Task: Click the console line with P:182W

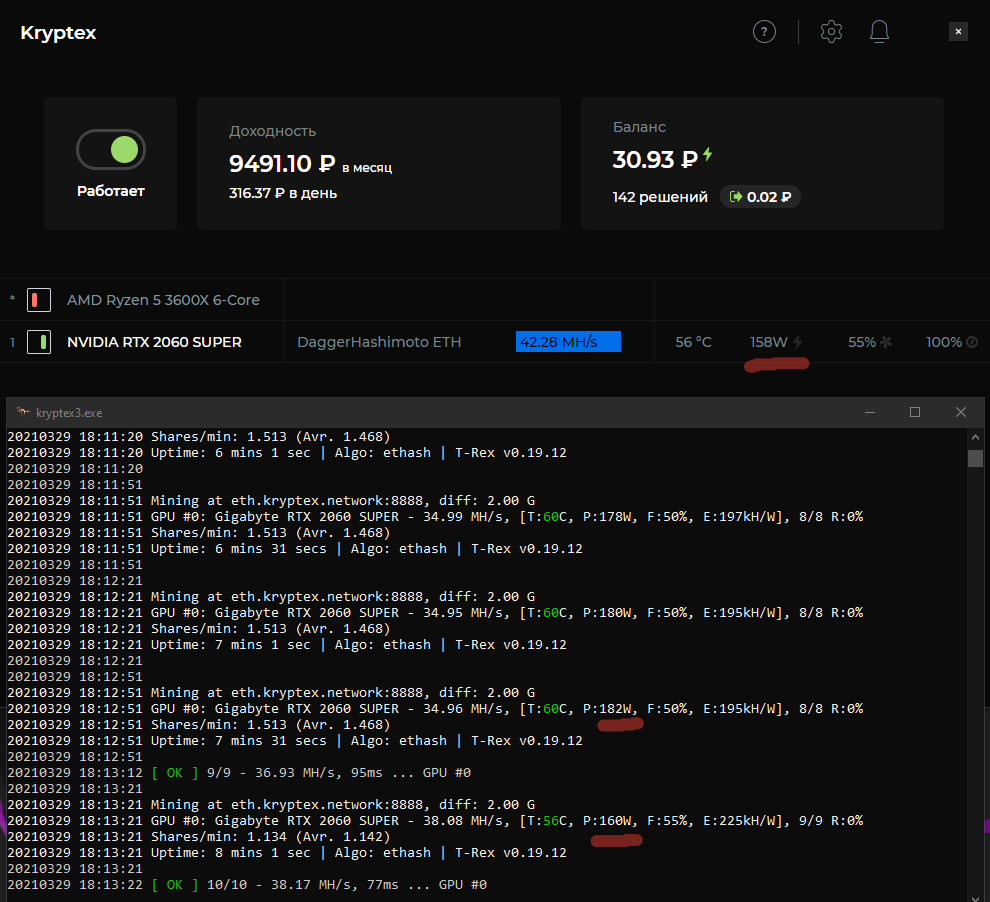Action: [435, 709]
